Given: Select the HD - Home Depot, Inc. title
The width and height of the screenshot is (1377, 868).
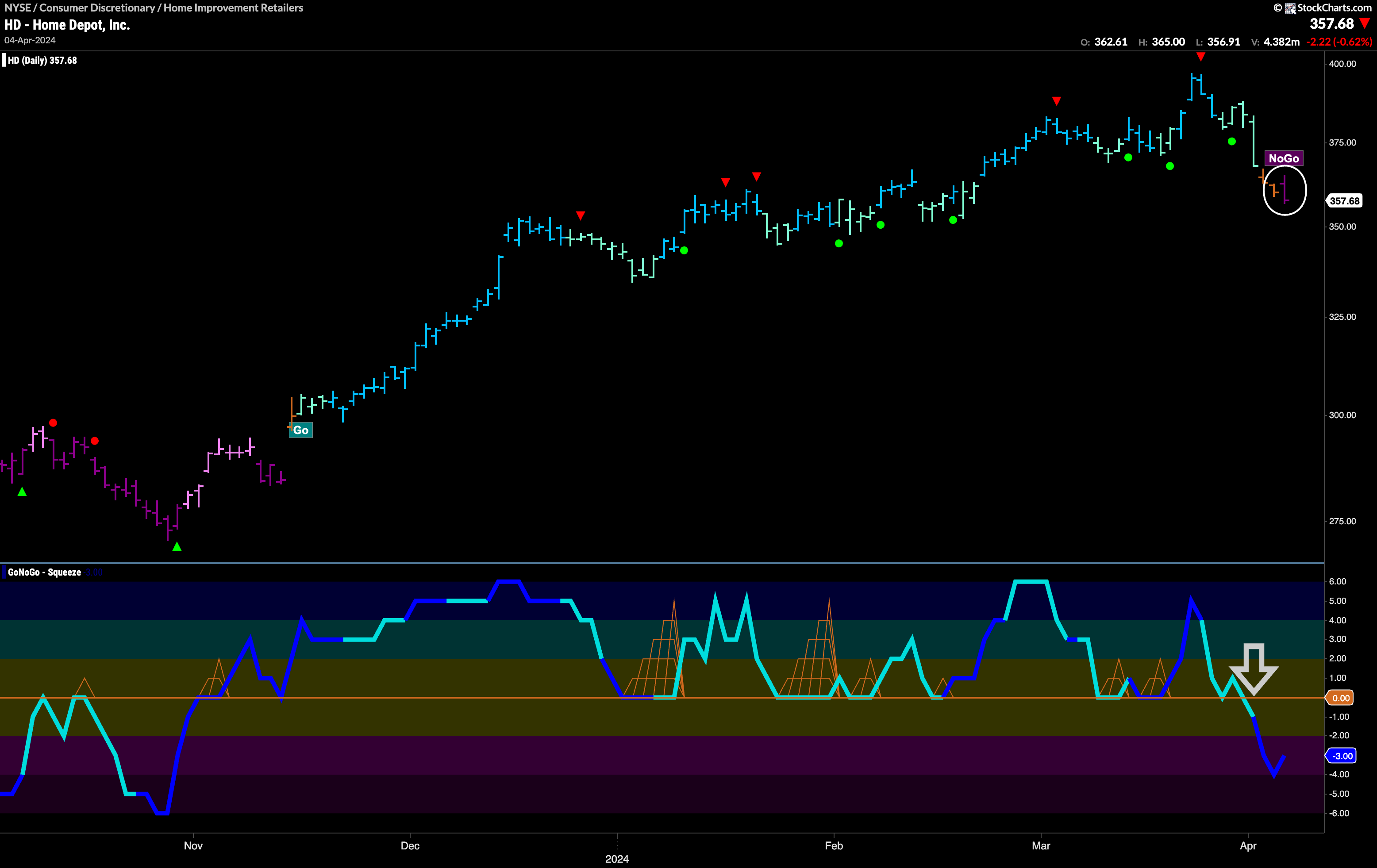Looking at the screenshot, I should click(67, 25).
